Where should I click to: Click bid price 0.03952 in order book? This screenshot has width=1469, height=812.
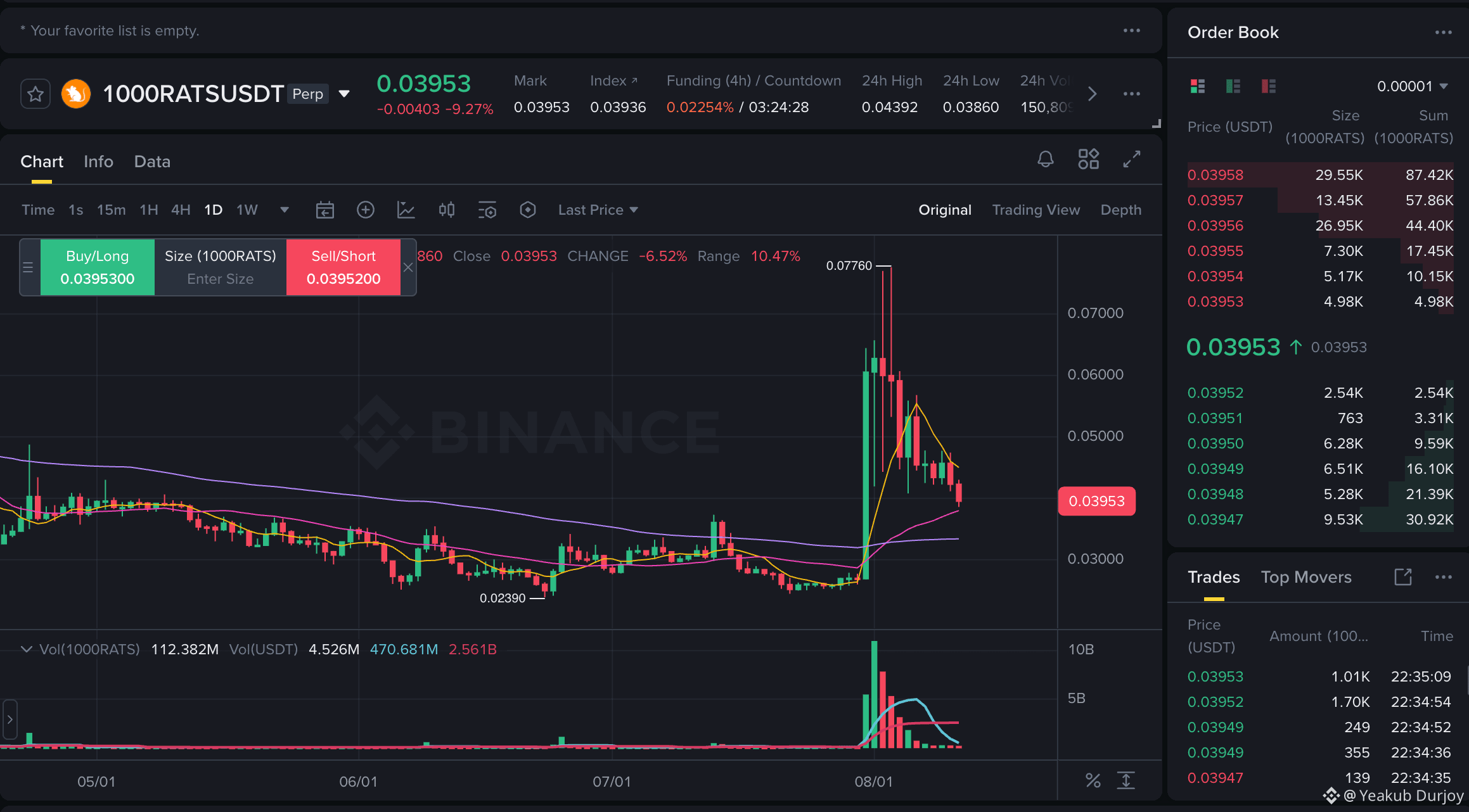coord(1216,393)
